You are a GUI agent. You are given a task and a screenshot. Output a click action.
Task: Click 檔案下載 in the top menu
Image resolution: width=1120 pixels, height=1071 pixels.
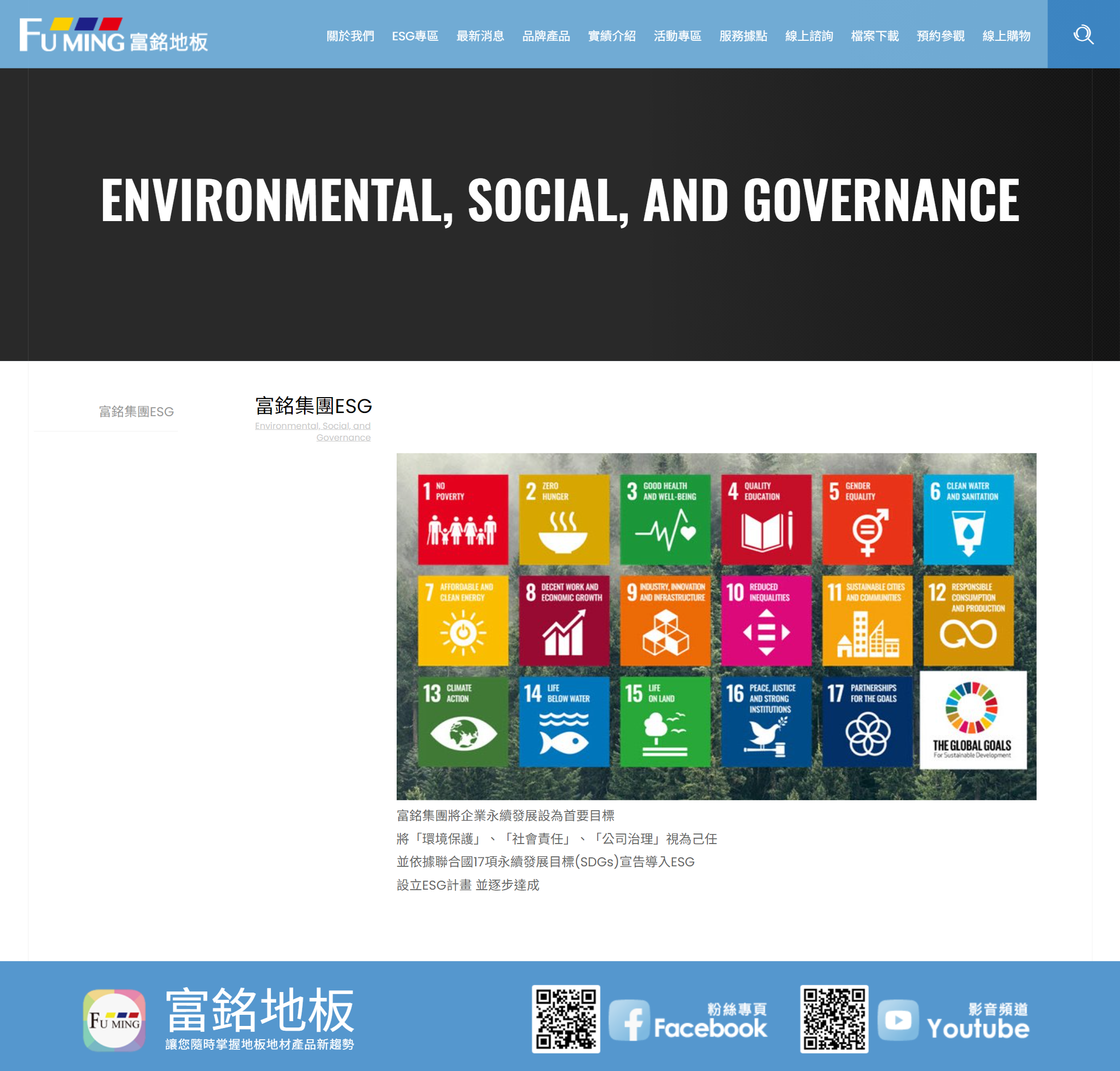(874, 36)
